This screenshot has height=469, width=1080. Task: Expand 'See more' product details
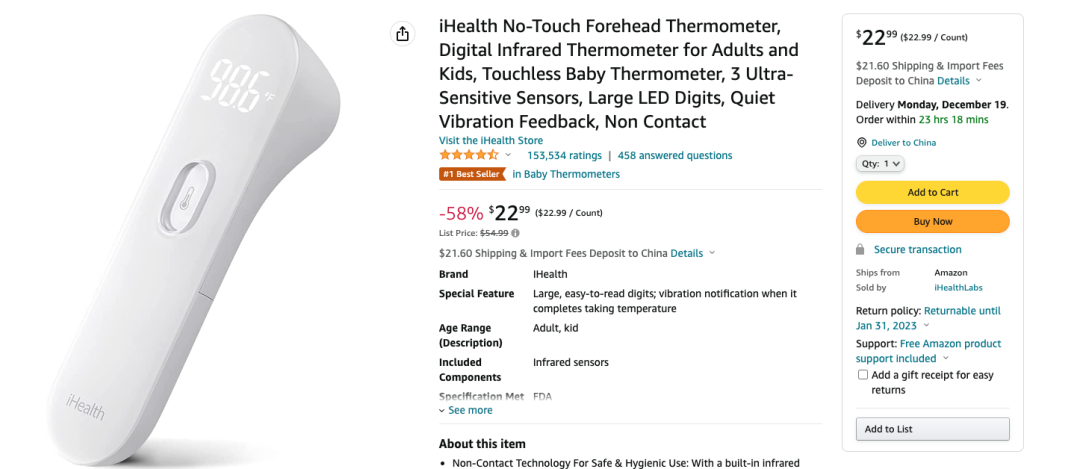click(466, 410)
